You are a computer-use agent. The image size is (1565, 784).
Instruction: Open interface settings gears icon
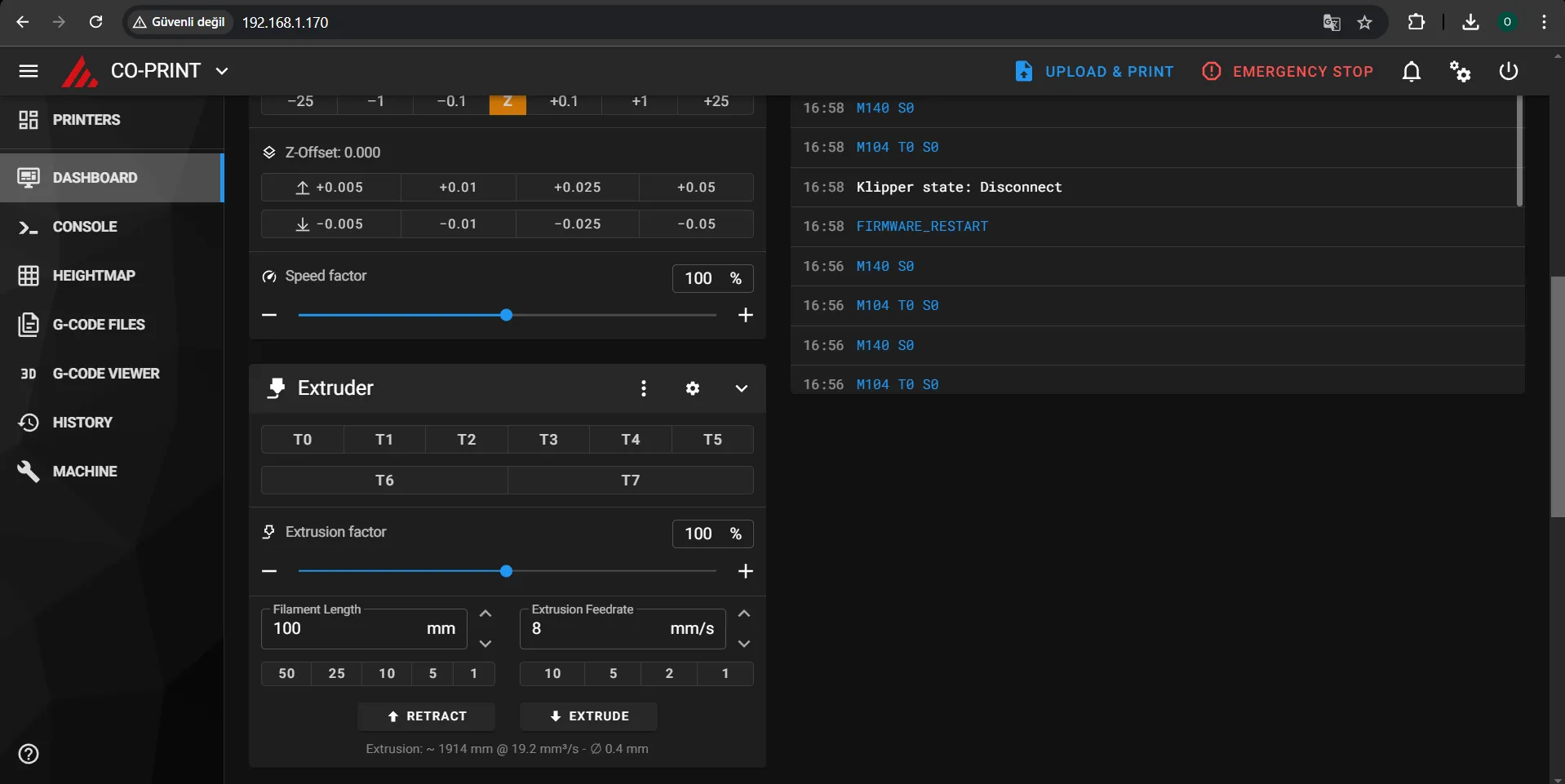[1460, 71]
